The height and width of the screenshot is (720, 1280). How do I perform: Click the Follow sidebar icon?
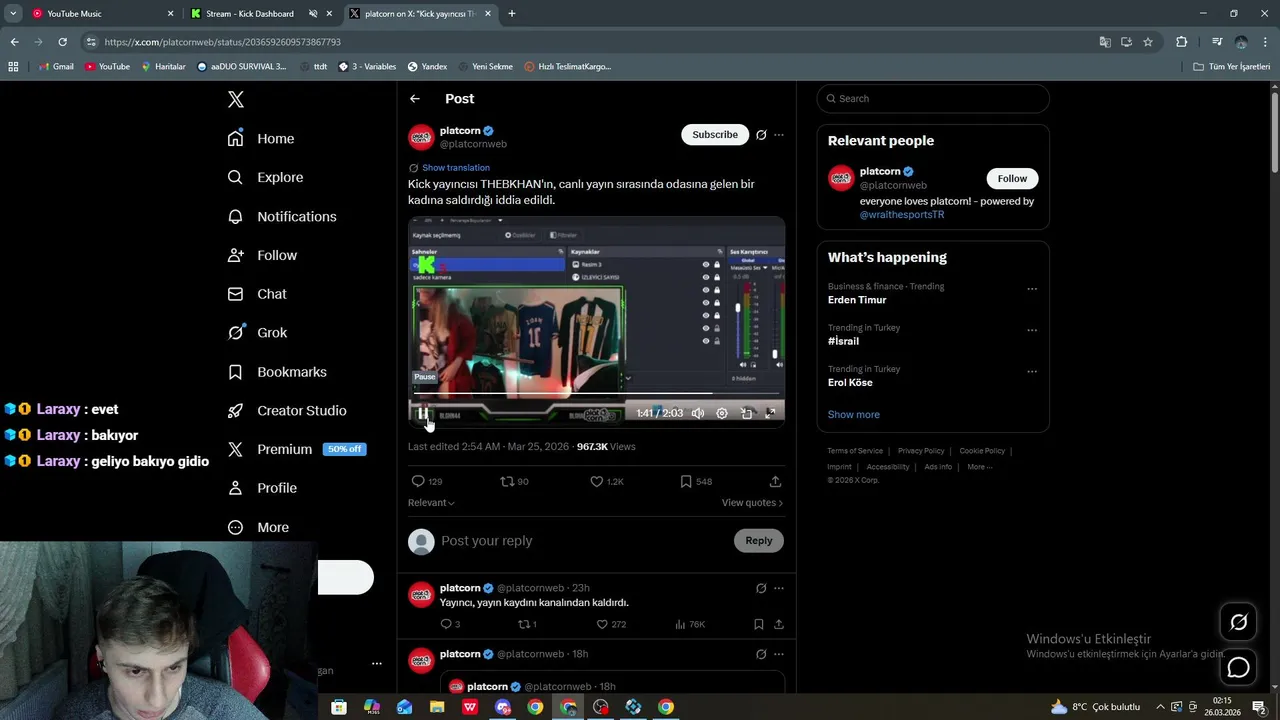point(235,255)
